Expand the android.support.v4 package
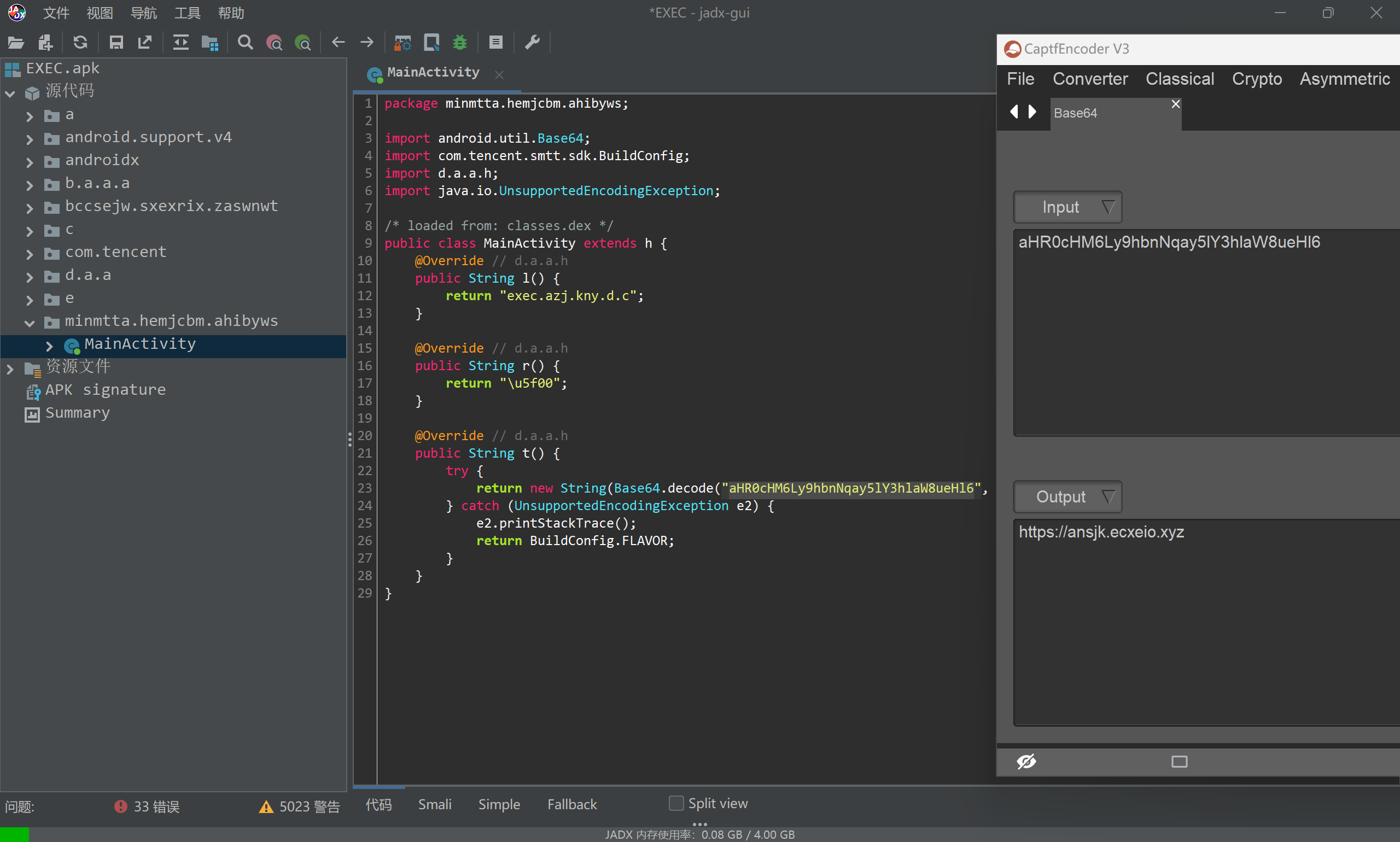The image size is (1400, 842). (x=30, y=139)
